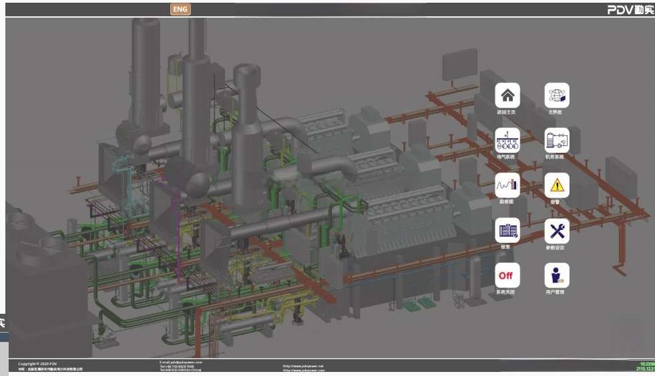Click the red Off system shutdown icon
This screenshot has width=656, height=377.
pyautogui.click(x=507, y=275)
